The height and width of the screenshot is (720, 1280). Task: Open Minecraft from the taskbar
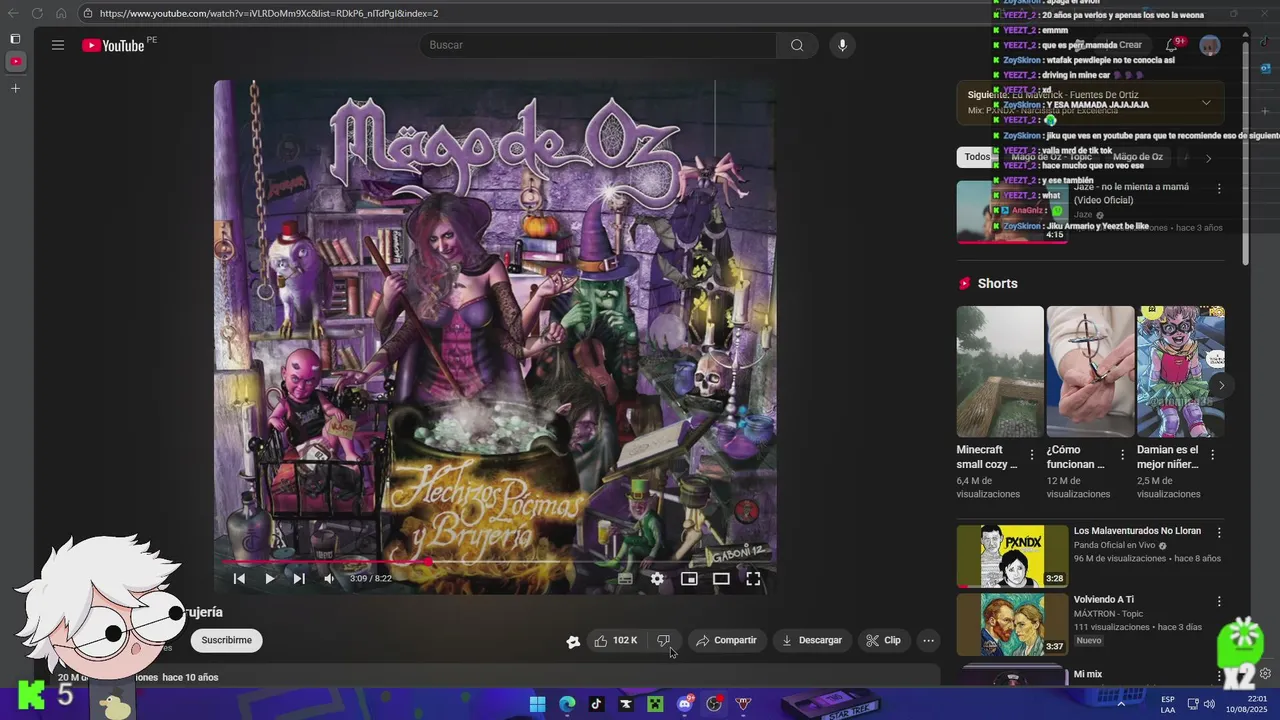click(655, 704)
